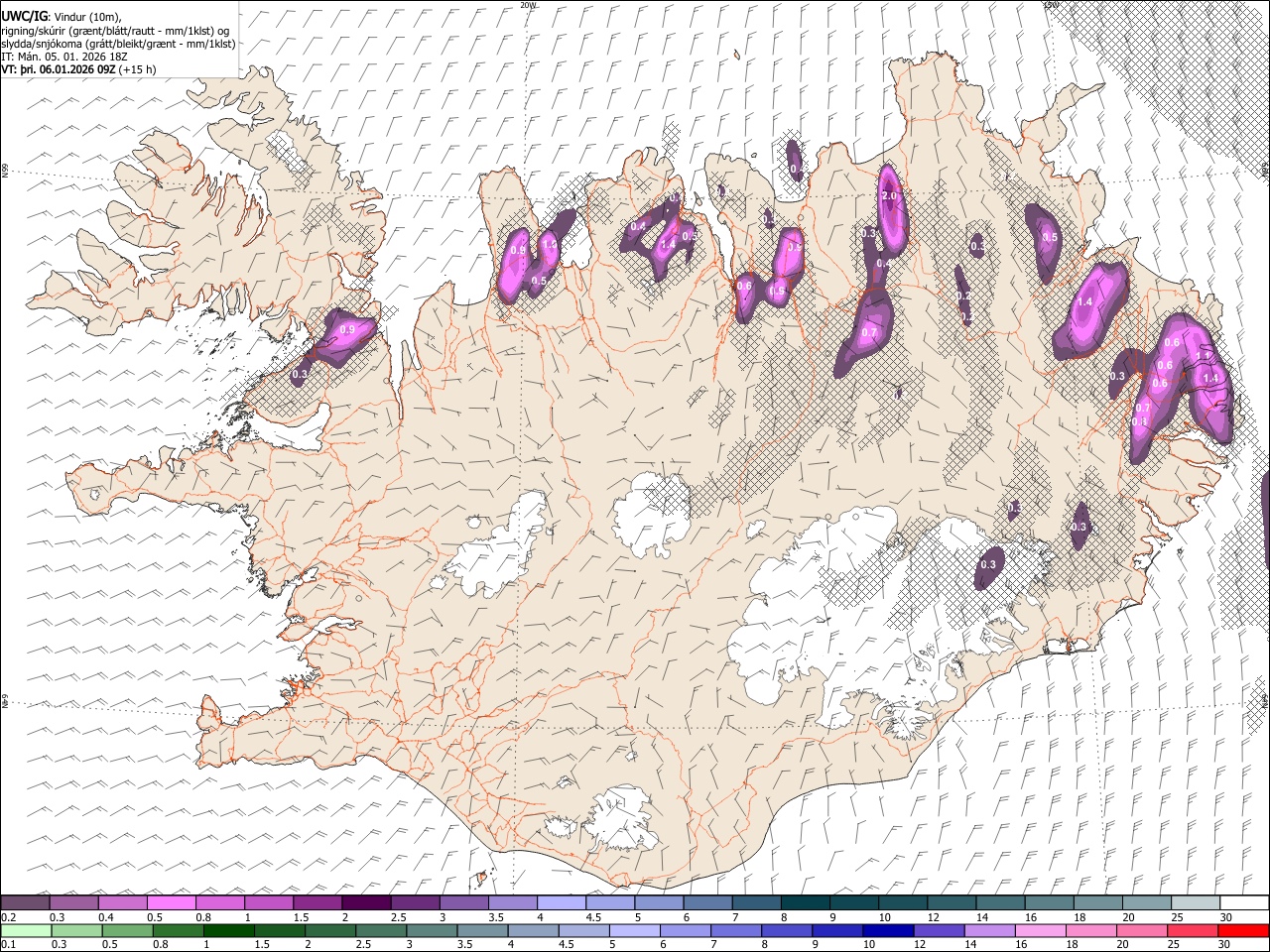Click the '2.0' snowfall value on the map

tap(889, 196)
